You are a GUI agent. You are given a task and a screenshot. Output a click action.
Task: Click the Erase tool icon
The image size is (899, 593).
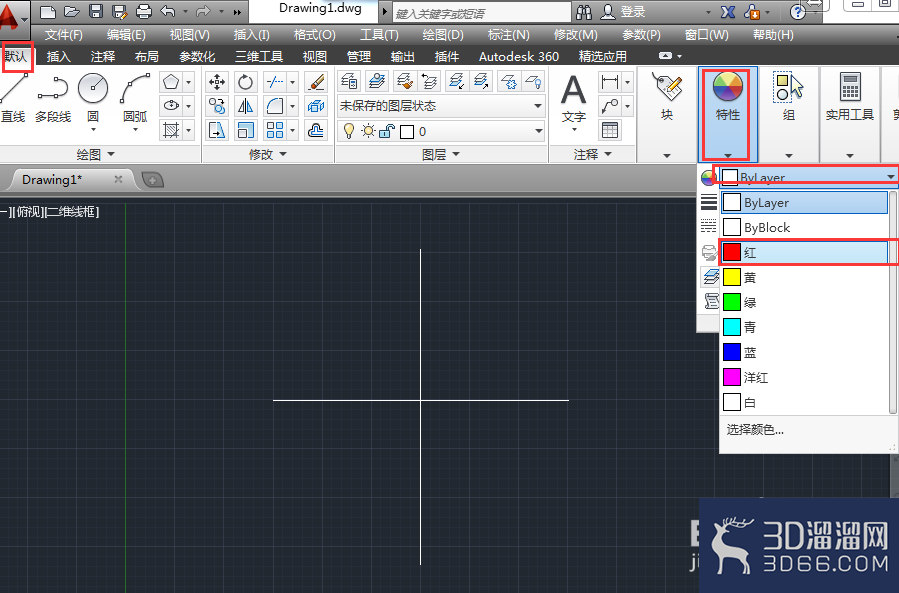click(x=316, y=82)
